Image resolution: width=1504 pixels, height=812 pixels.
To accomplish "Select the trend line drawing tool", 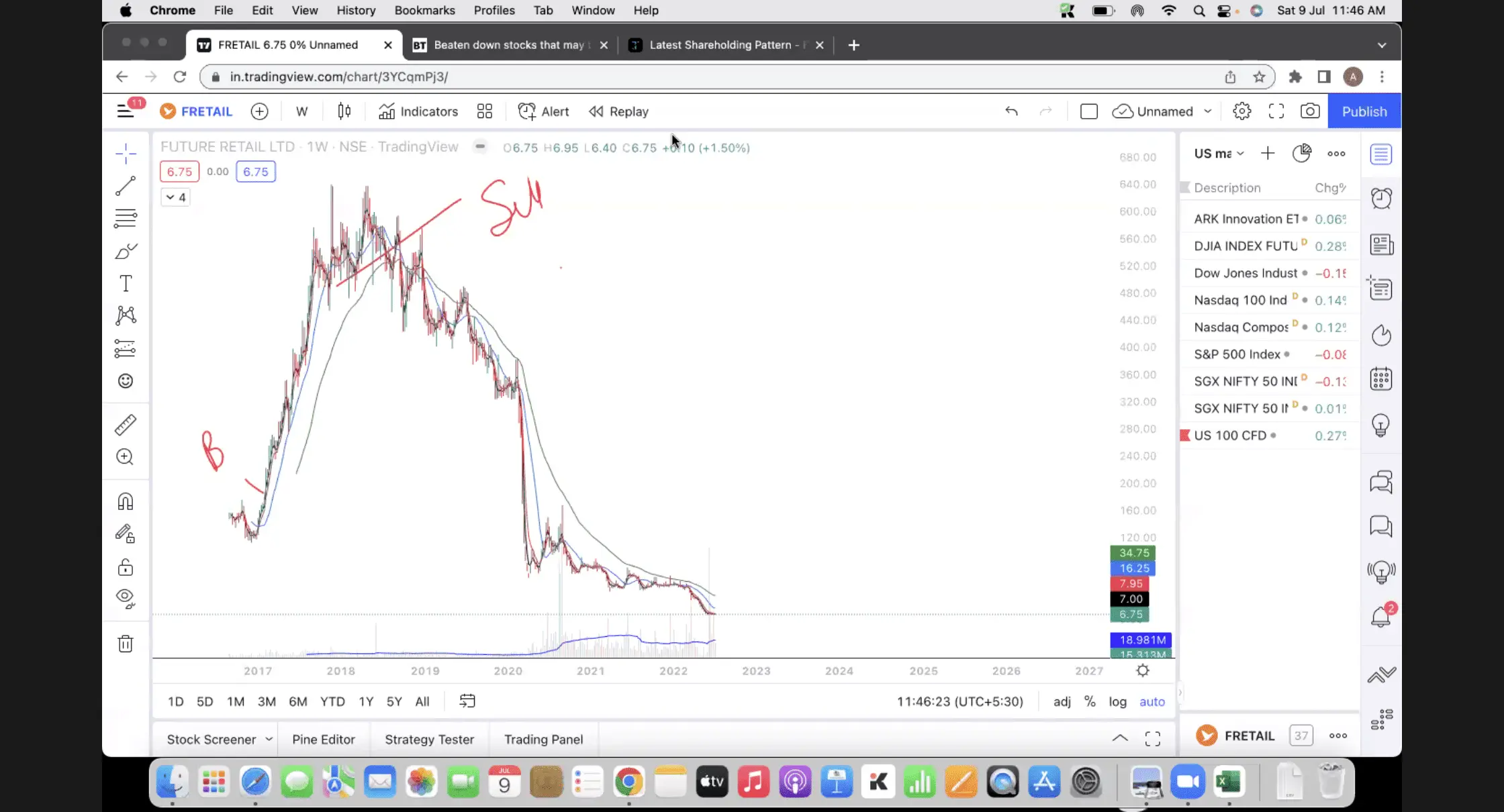I will pos(126,186).
